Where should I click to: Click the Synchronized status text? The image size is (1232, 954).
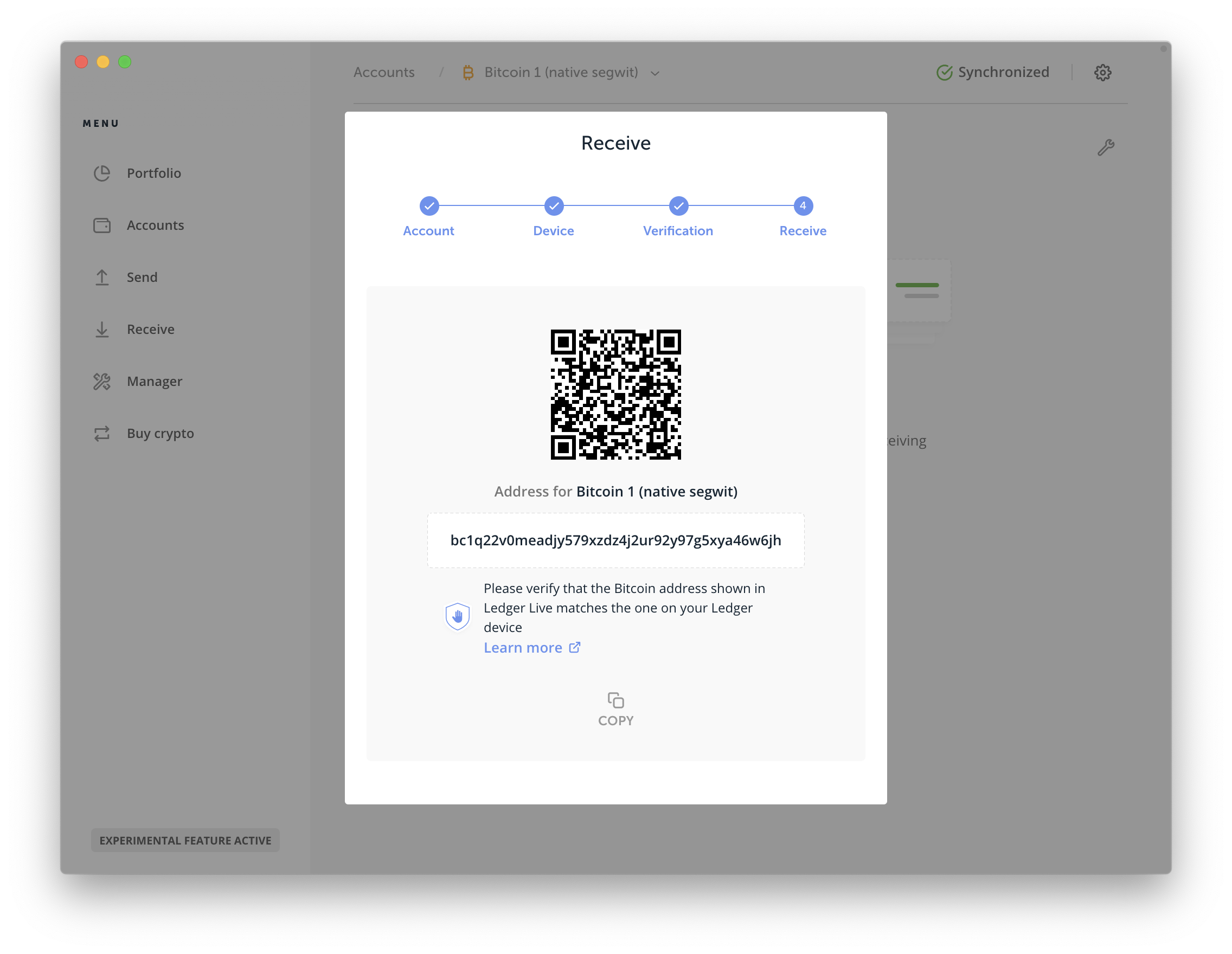coord(1004,72)
